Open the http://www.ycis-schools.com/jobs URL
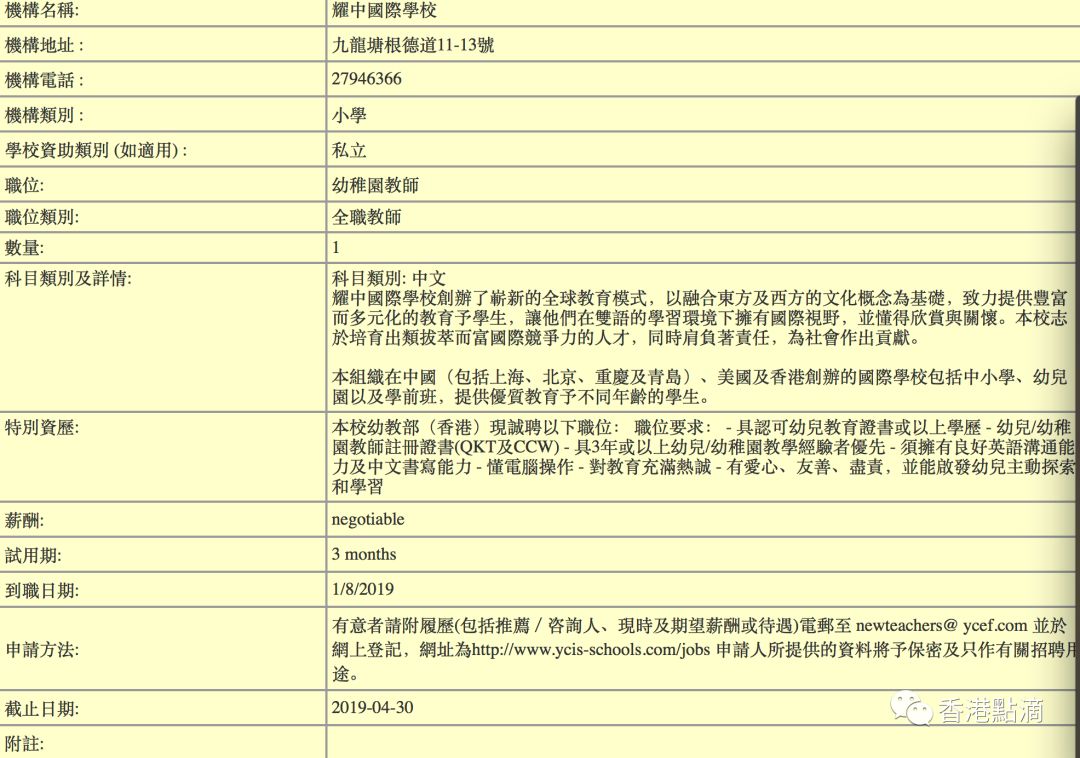 (590, 650)
